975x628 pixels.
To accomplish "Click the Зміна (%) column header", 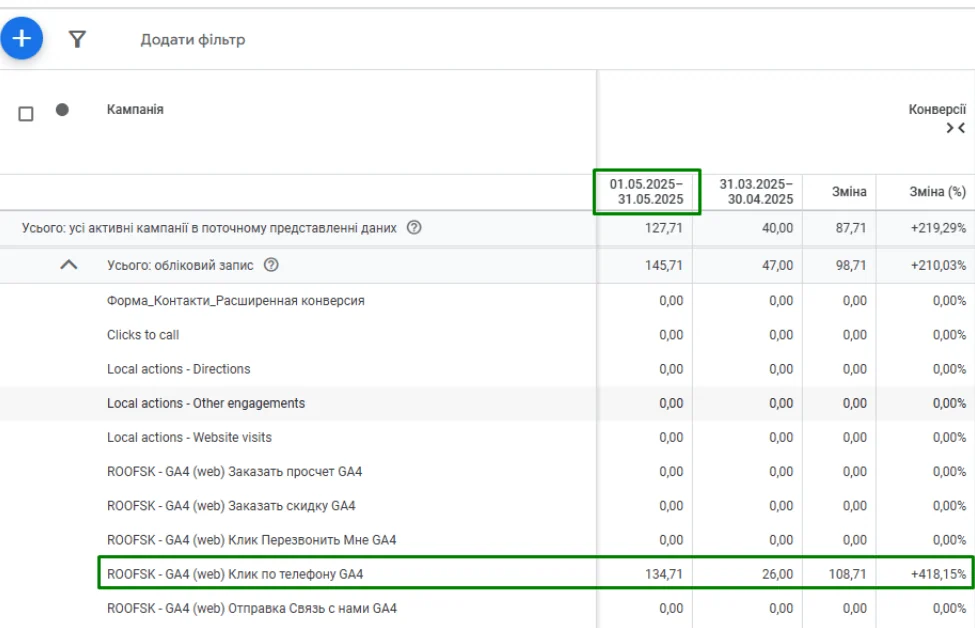I will click(x=938, y=192).
